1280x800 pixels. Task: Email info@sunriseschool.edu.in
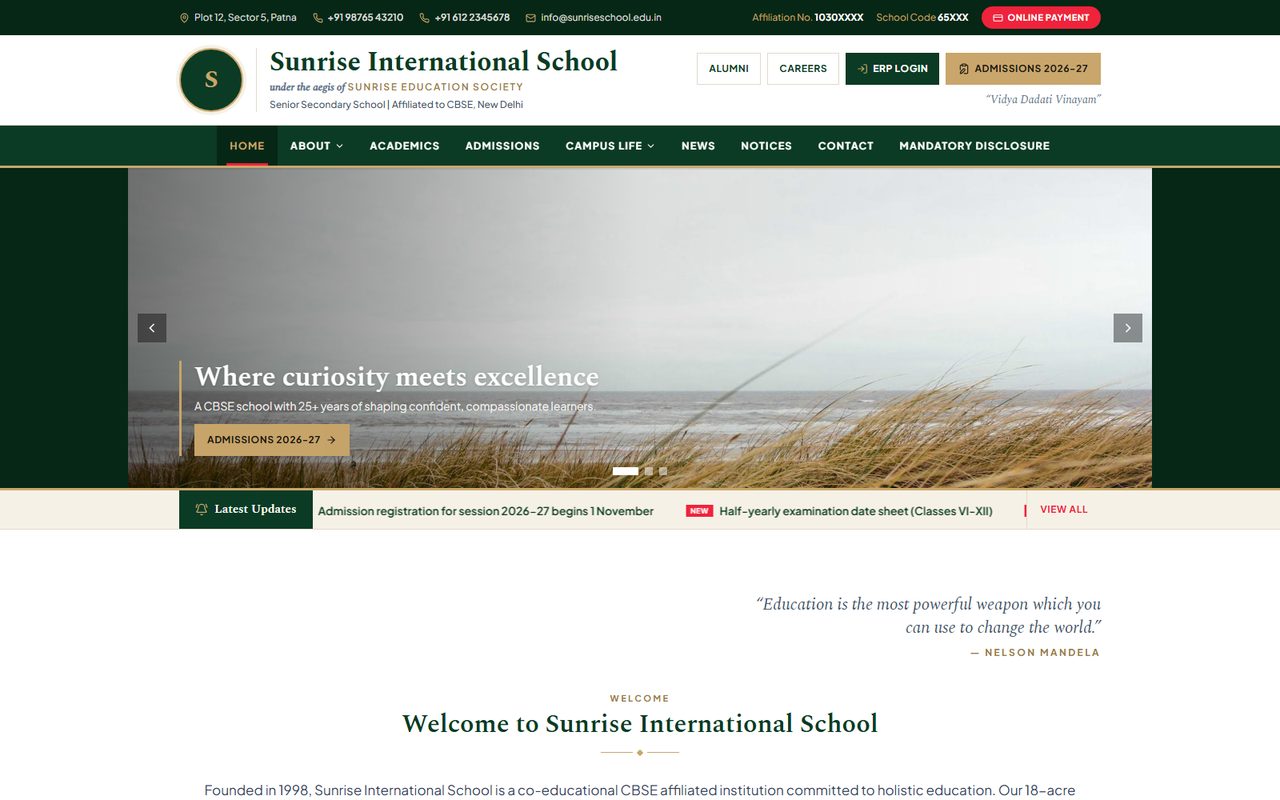click(601, 18)
